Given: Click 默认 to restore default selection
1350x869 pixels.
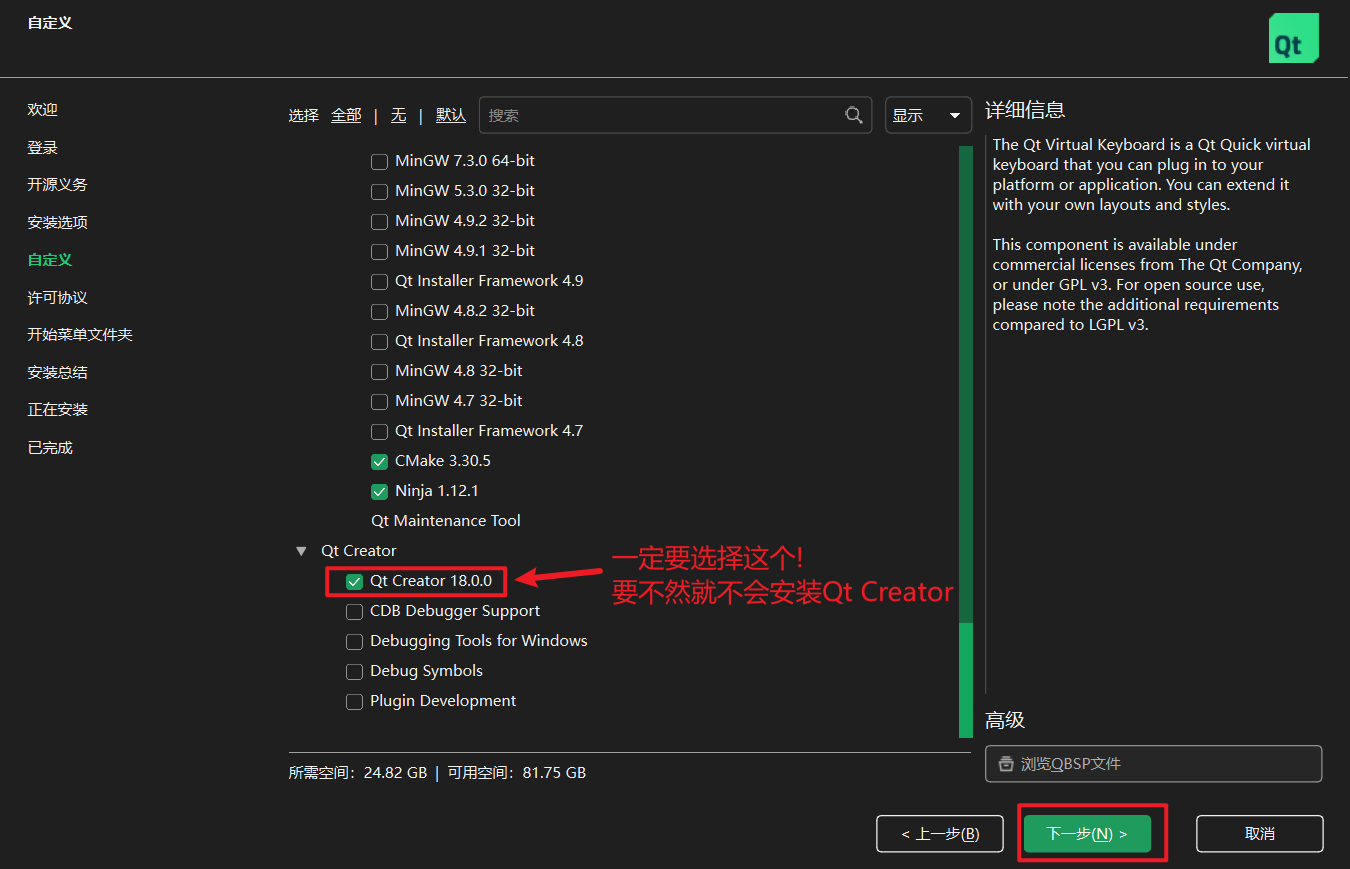Looking at the screenshot, I should pos(450,115).
